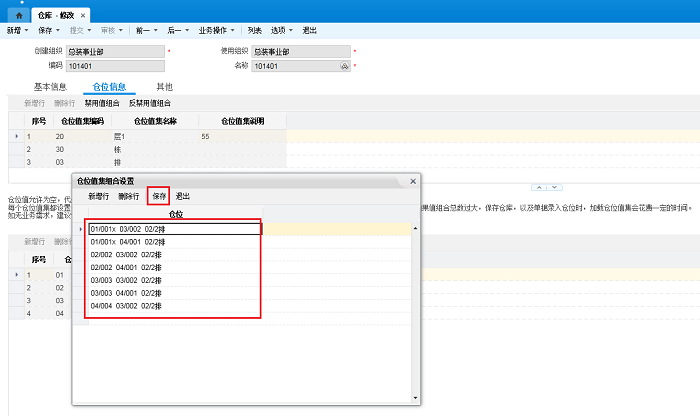Click 仓位值集名称 column header
This screenshot has height=416, width=700.
pos(155,121)
